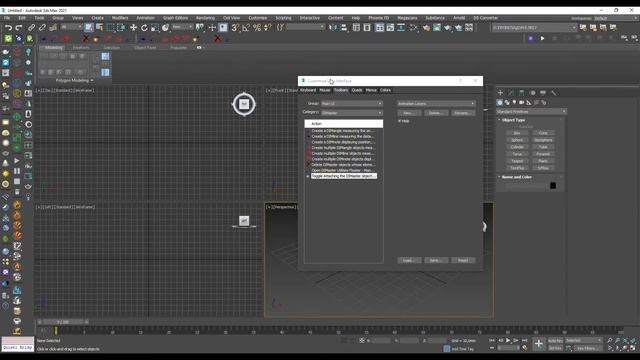Screen dimensions: 640x360
Task: Open the Workspaces dropdown
Action: [x=617, y=18]
